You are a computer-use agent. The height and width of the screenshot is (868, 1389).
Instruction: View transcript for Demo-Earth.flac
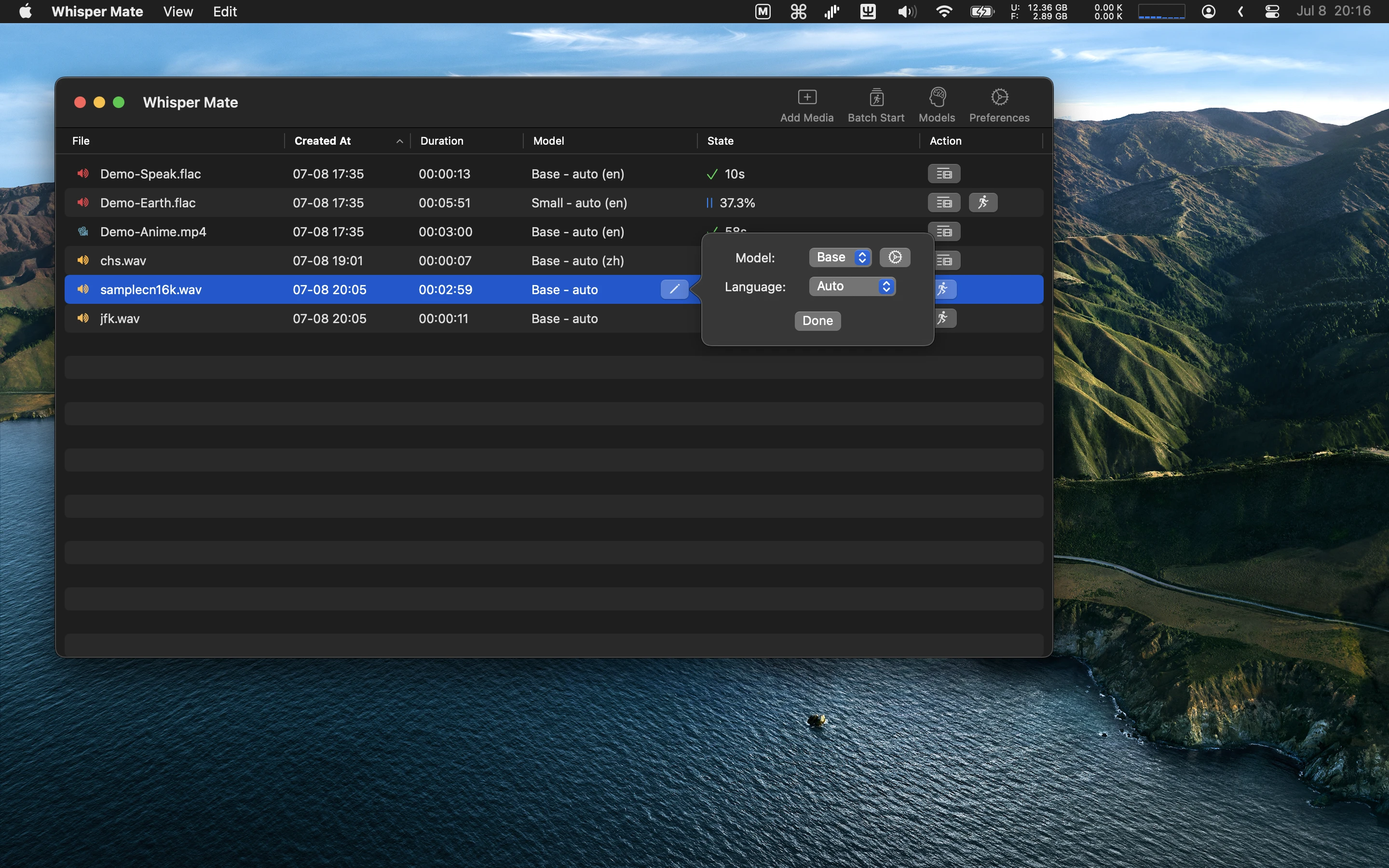click(x=943, y=203)
